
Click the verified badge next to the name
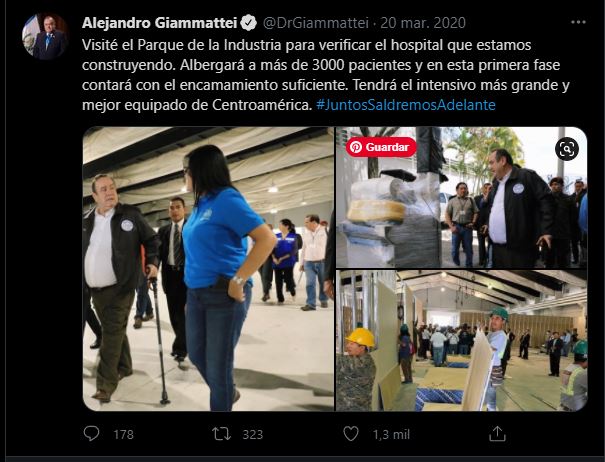[x=248, y=23]
